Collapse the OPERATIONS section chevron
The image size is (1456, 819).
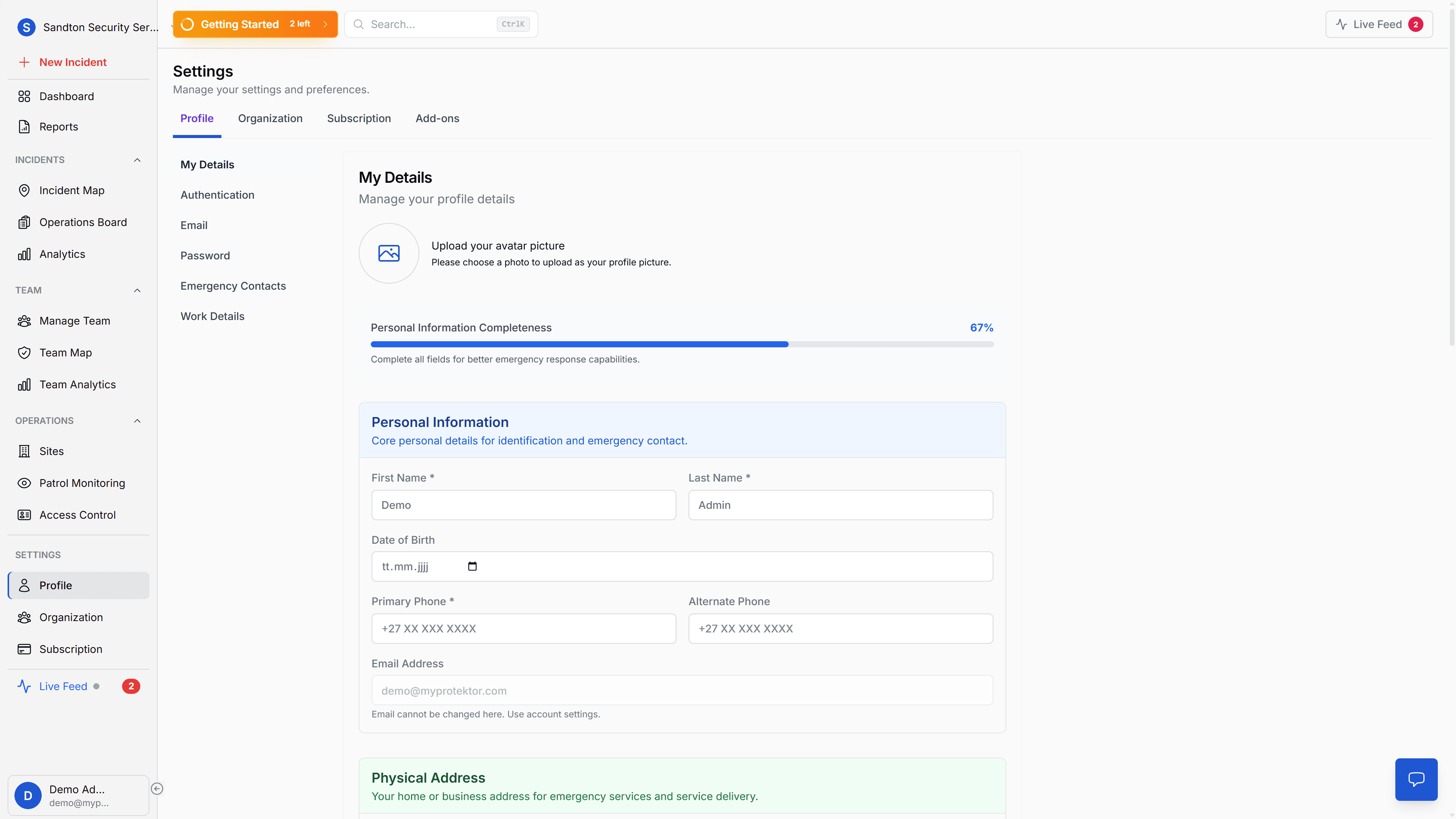[137, 420]
